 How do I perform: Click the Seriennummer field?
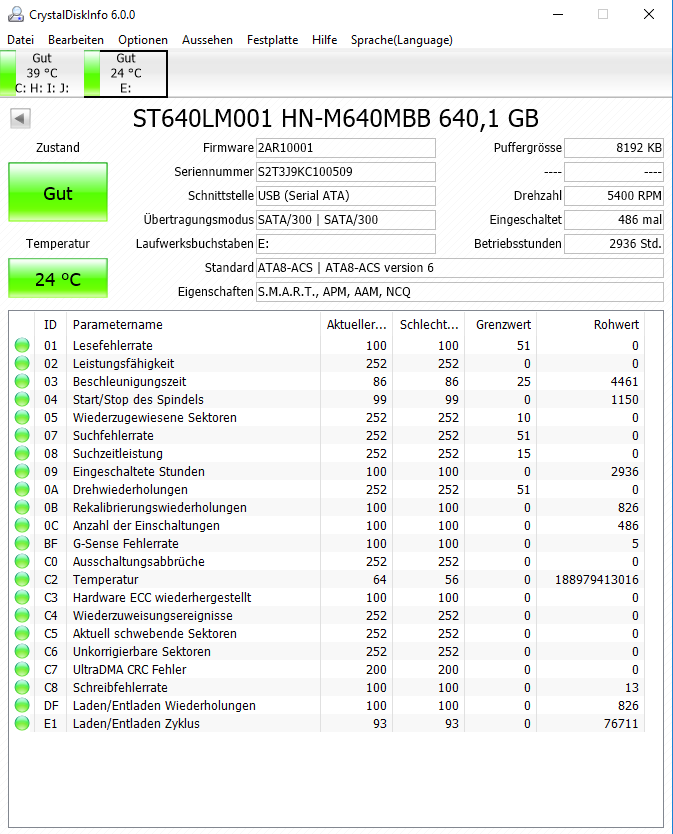pyautogui.click(x=346, y=172)
